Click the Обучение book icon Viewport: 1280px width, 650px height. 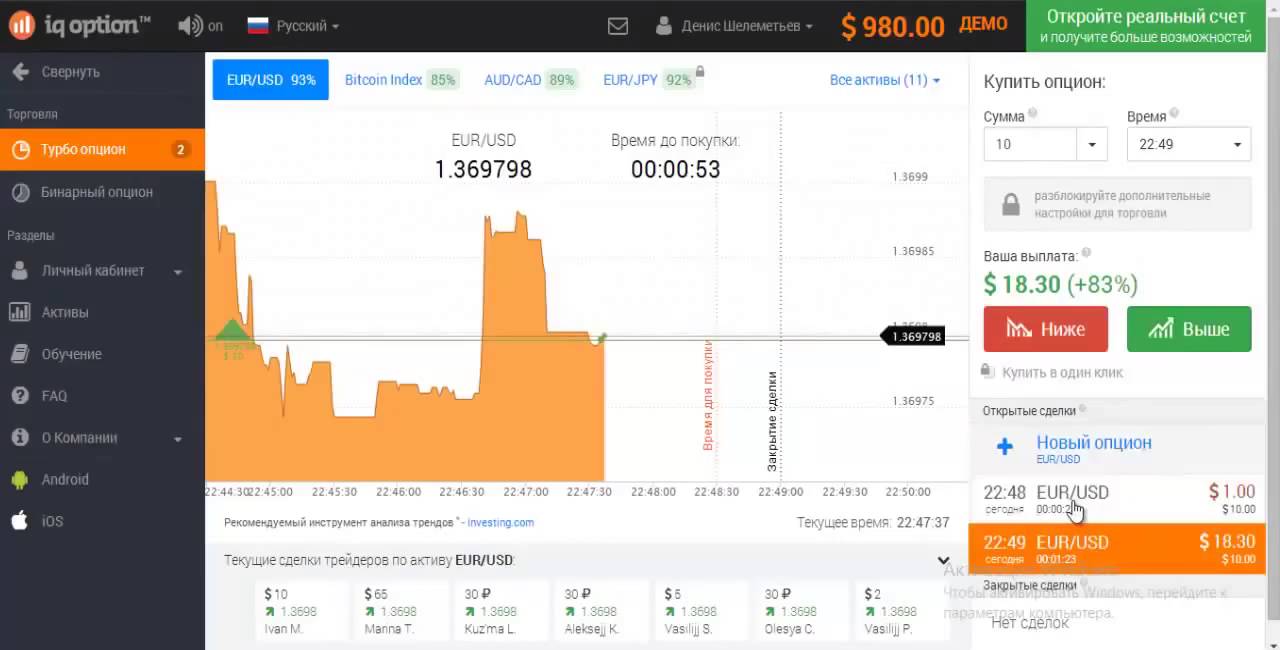point(19,354)
